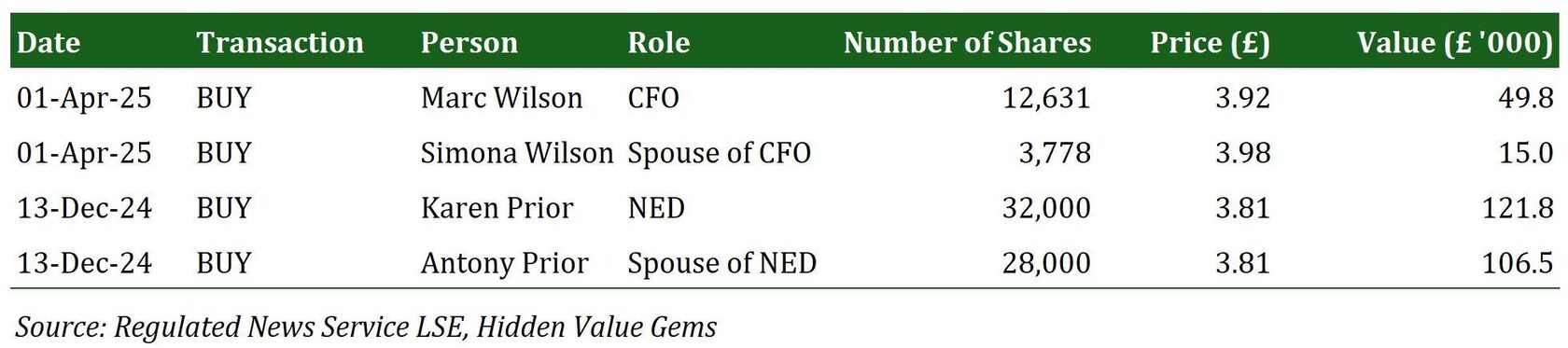
Task: Click the Date column header
Action: click(x=49, y=43)
